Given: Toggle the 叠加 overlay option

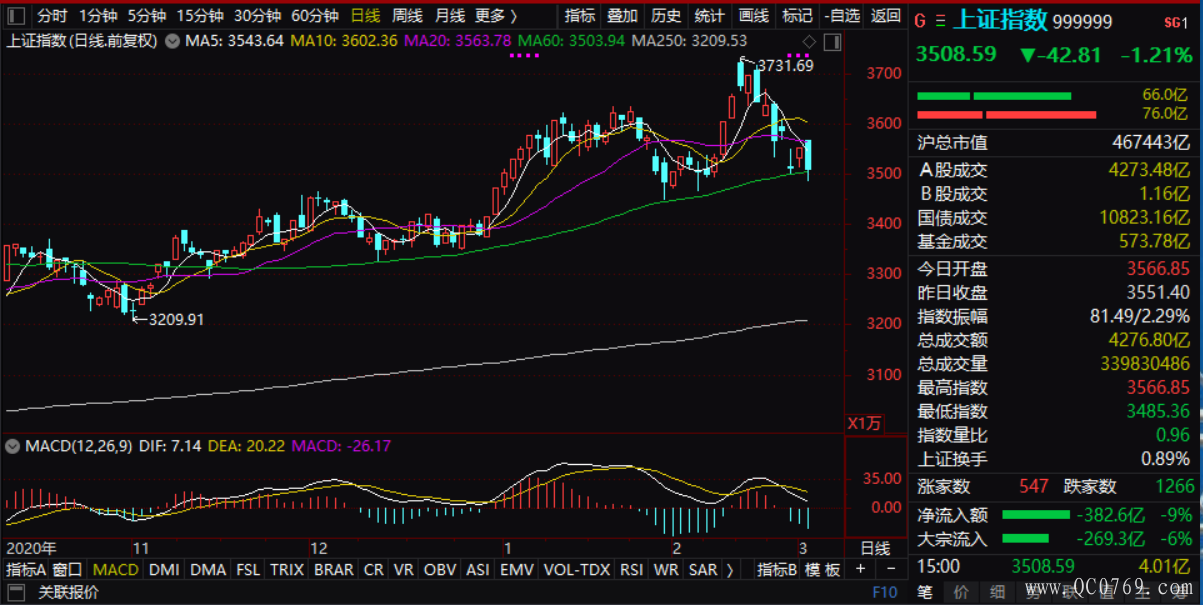Looking at the screenshot, I should pos(622,16).
